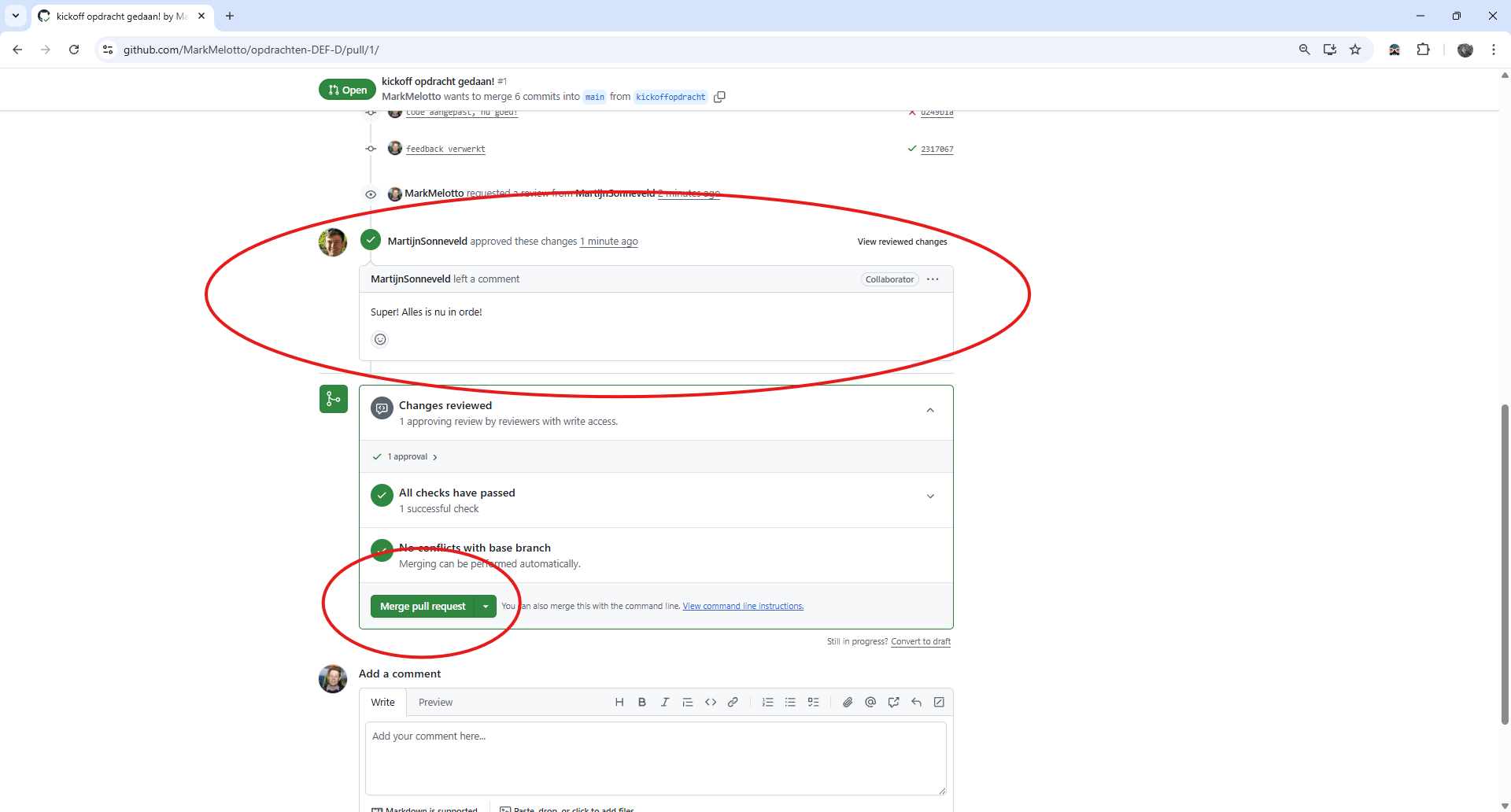Reload the GitHub page

click(74, 50)
